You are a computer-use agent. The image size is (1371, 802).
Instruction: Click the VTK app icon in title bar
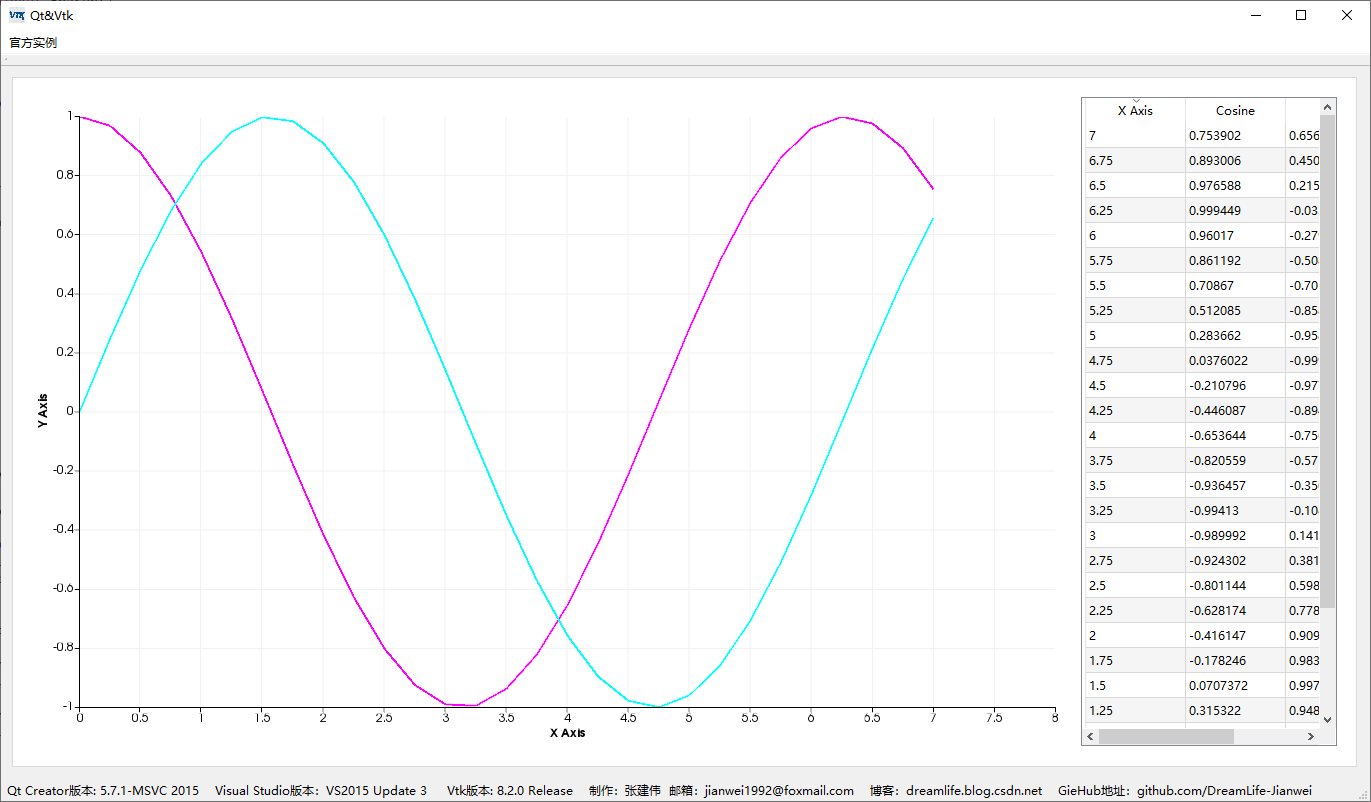[x=16, y=15]
